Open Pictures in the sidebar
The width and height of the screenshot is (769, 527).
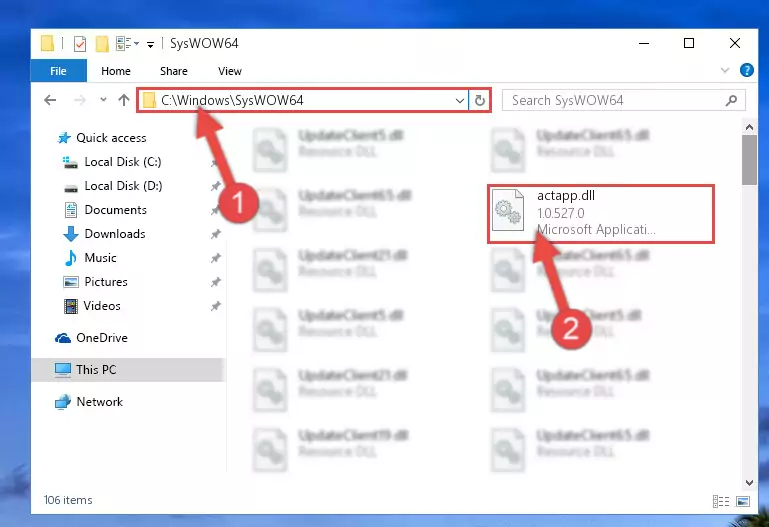coord(106,282)
